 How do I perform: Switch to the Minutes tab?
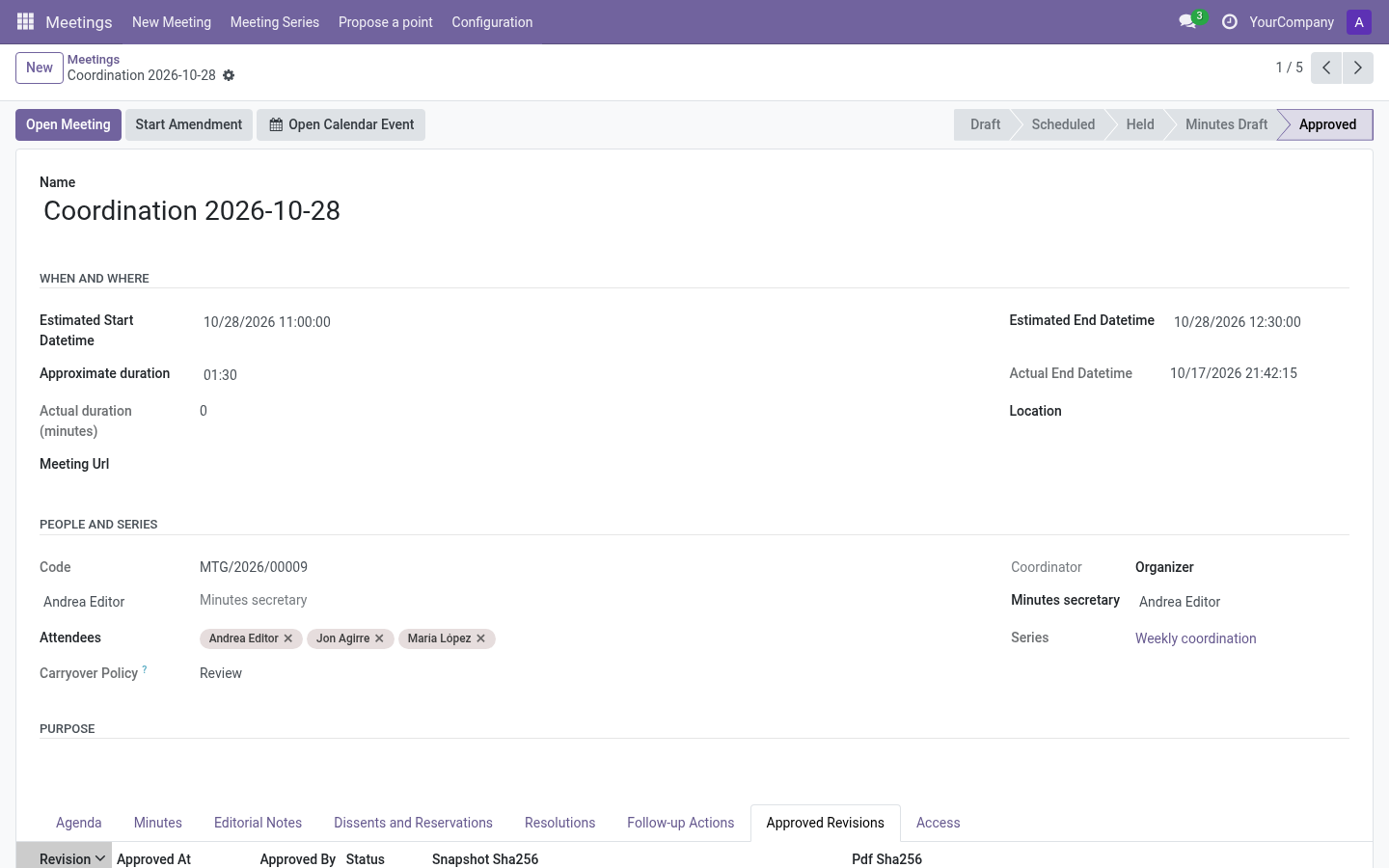coord(158,823)
